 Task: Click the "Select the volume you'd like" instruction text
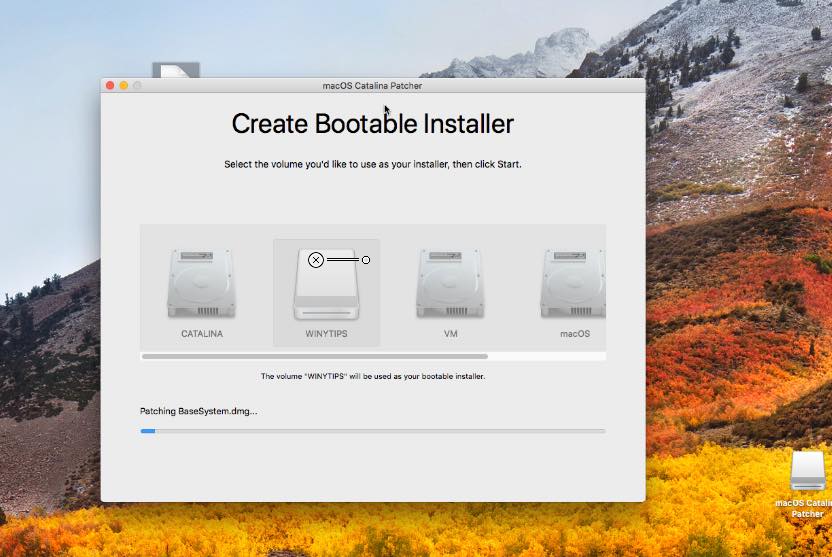[372, 164]
